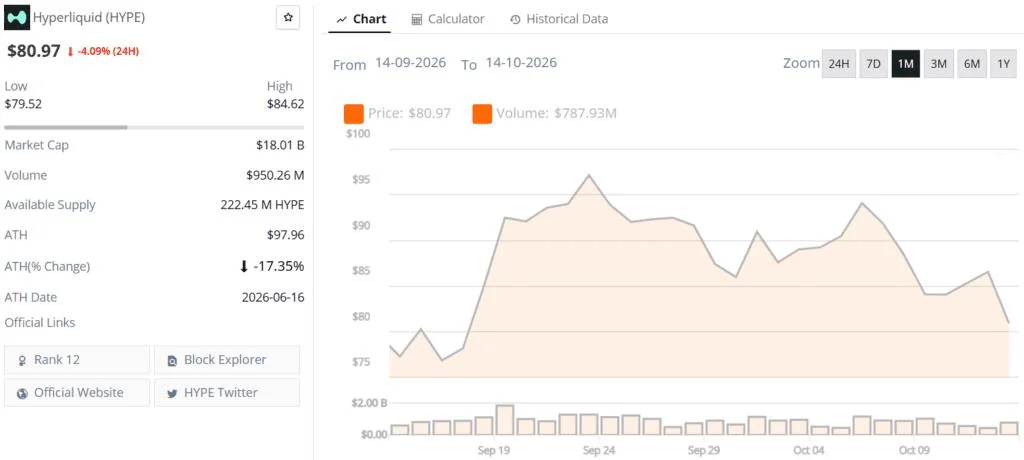Visit the Official Website link
The height and width of the screenshot is (460, 1024).
pyautogui.click(x=77, y=392)
